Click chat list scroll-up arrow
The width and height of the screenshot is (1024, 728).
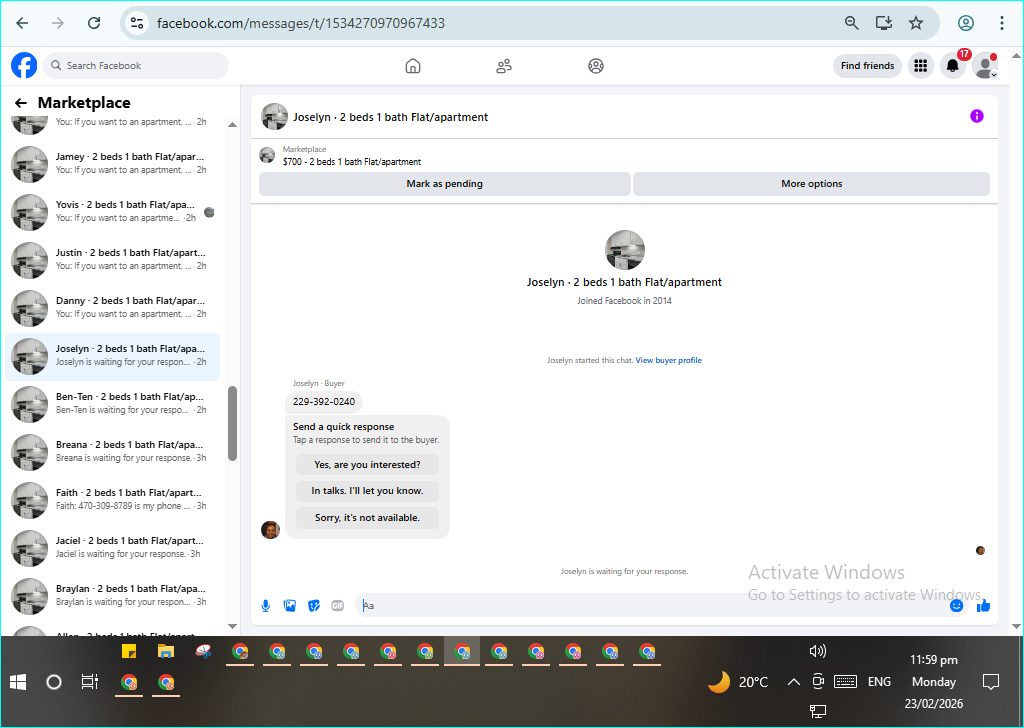point(232,125)
